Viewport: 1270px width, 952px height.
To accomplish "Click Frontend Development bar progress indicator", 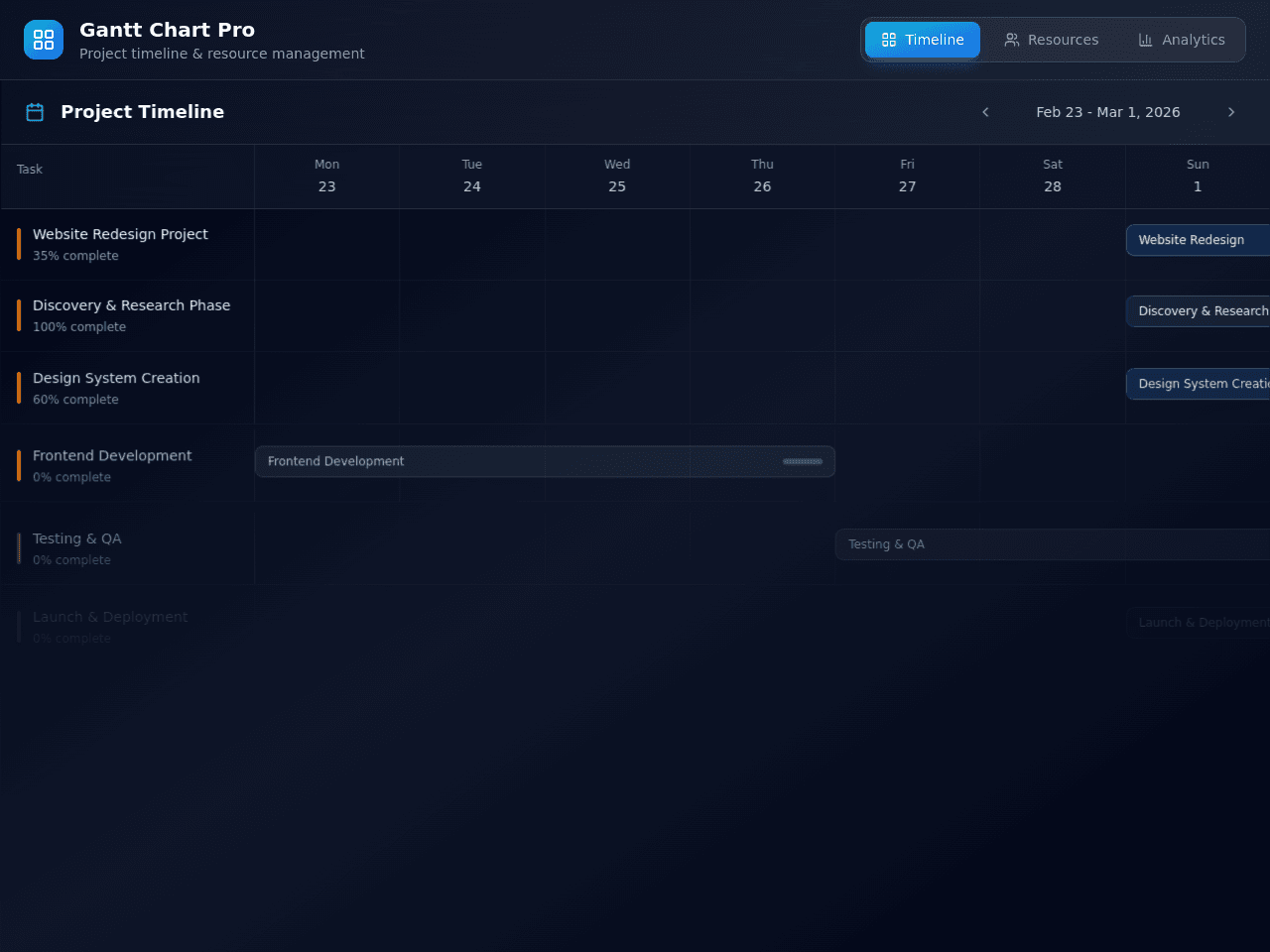I will click(803, 461).
